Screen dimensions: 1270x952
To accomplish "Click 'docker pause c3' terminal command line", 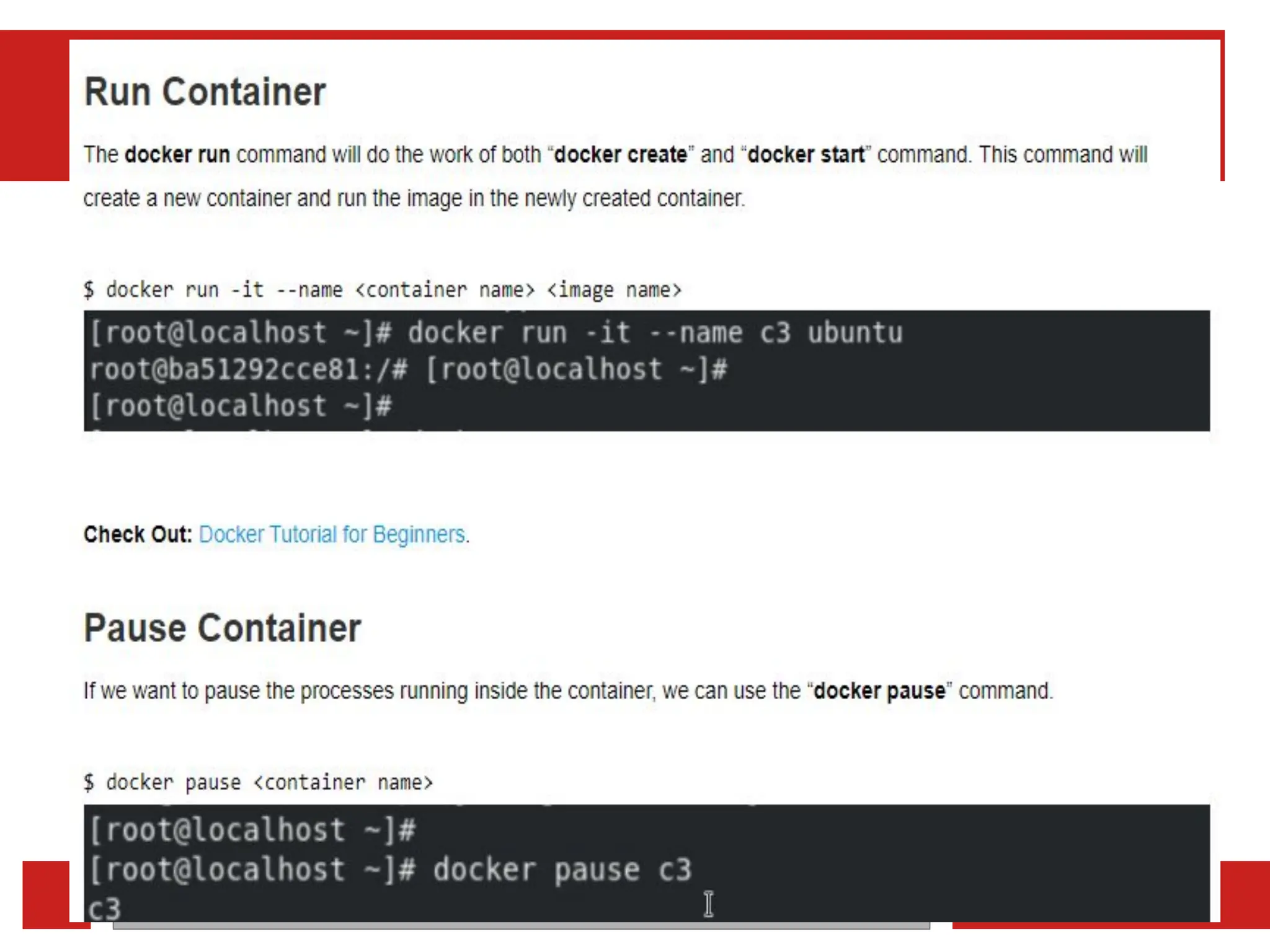I will click(x=391, y=870).
